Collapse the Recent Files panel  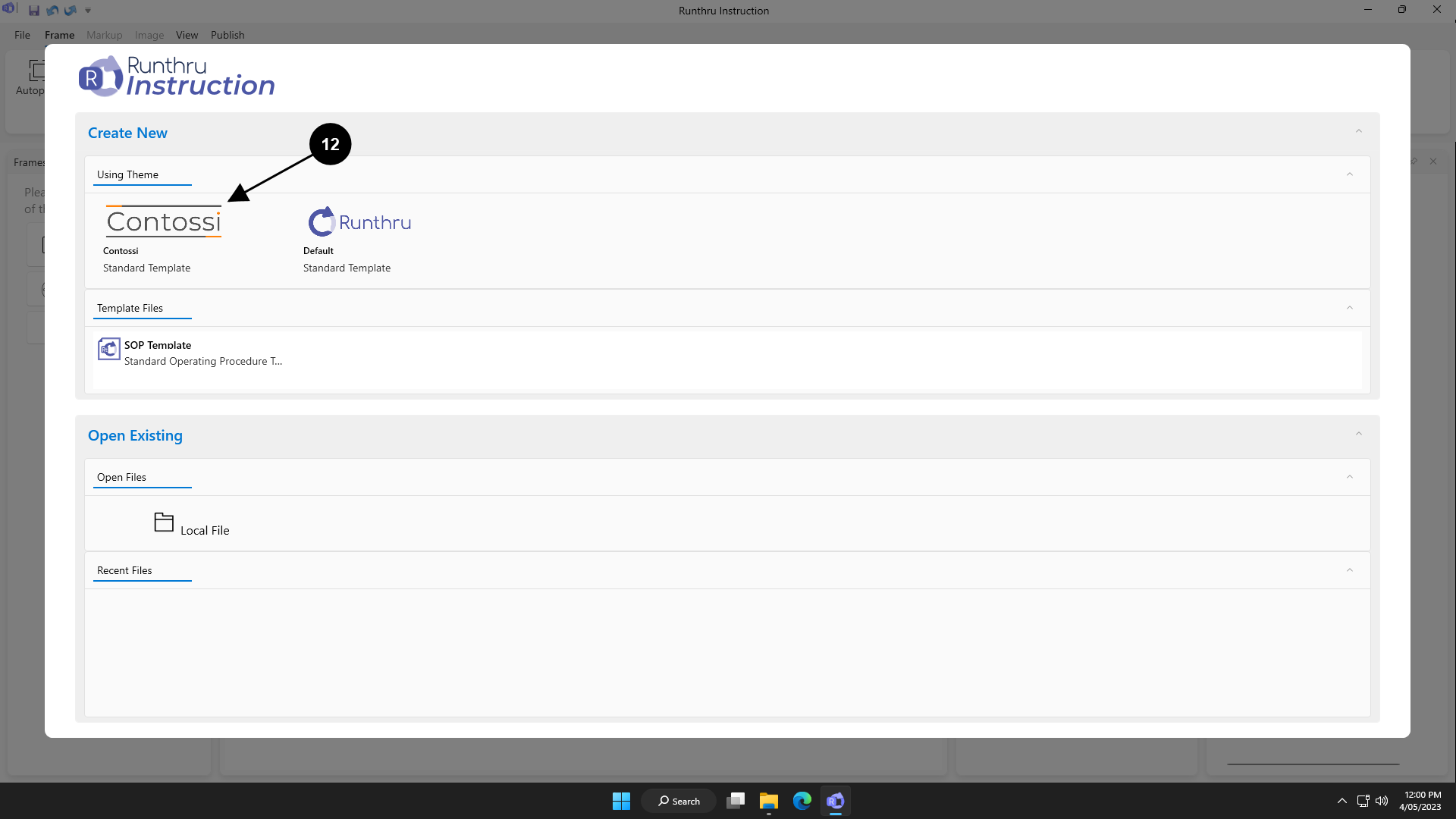1349,570
